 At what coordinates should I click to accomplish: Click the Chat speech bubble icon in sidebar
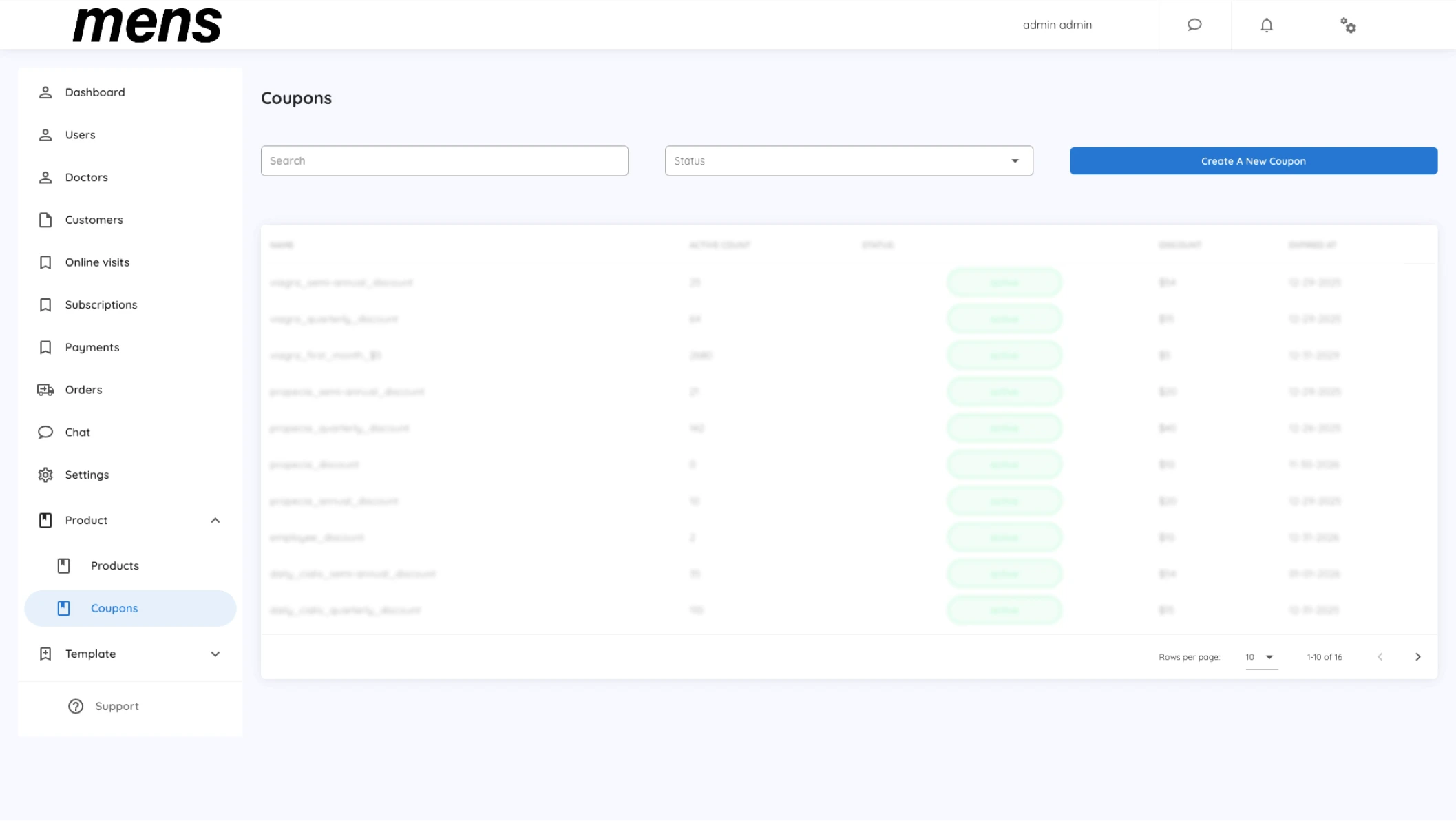coord(45,433)
